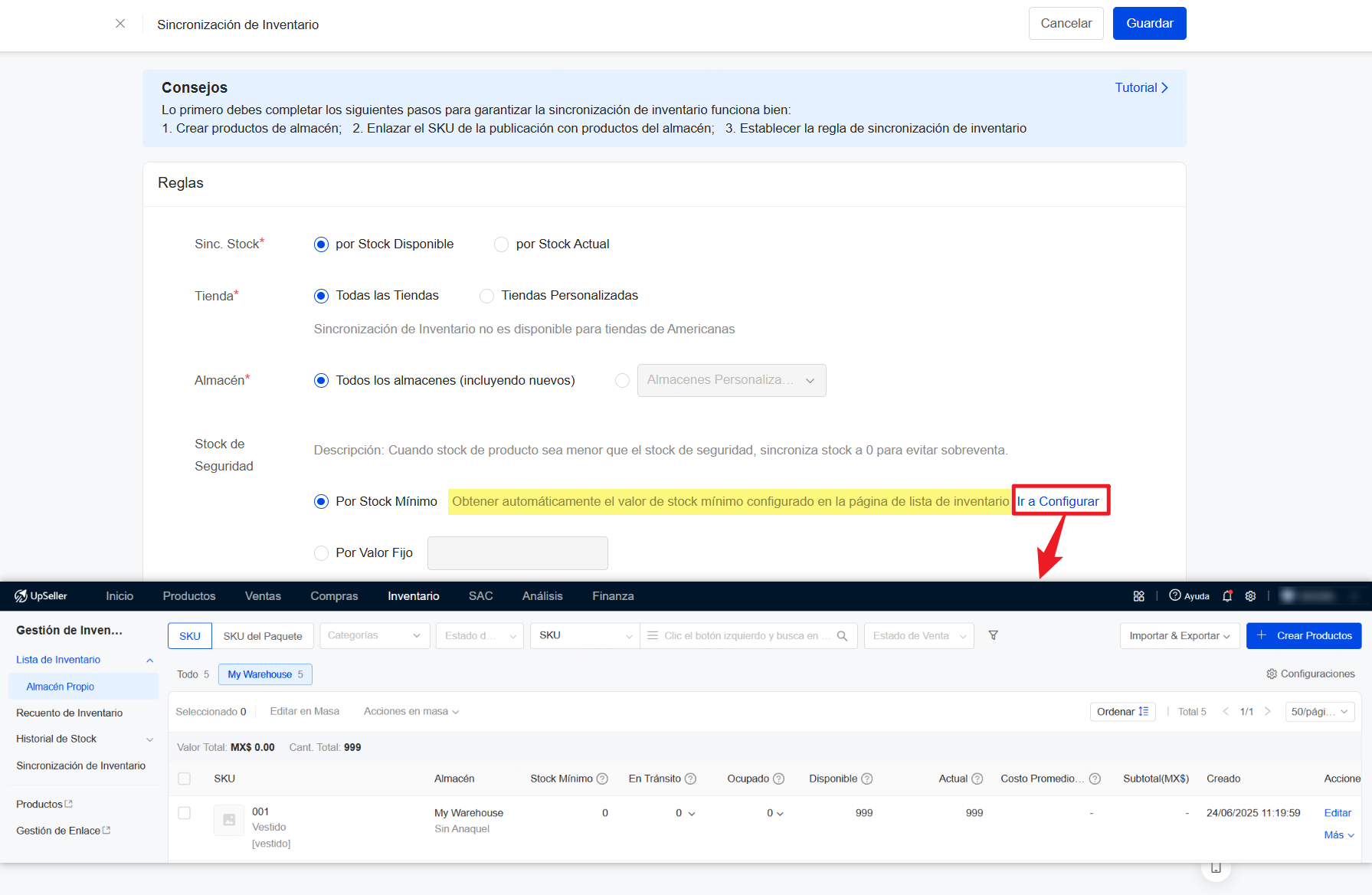Open the filter funnel icon
Image resolution: width=1372 pixels, height=895 pixels.
click(993, 635)
